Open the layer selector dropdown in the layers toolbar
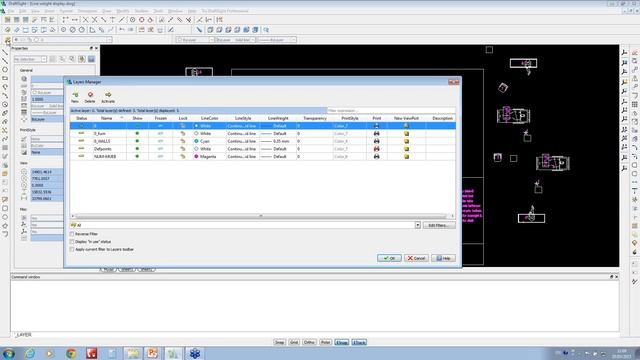Viewport: 640px width, 360px height. (x=109, y=40)
